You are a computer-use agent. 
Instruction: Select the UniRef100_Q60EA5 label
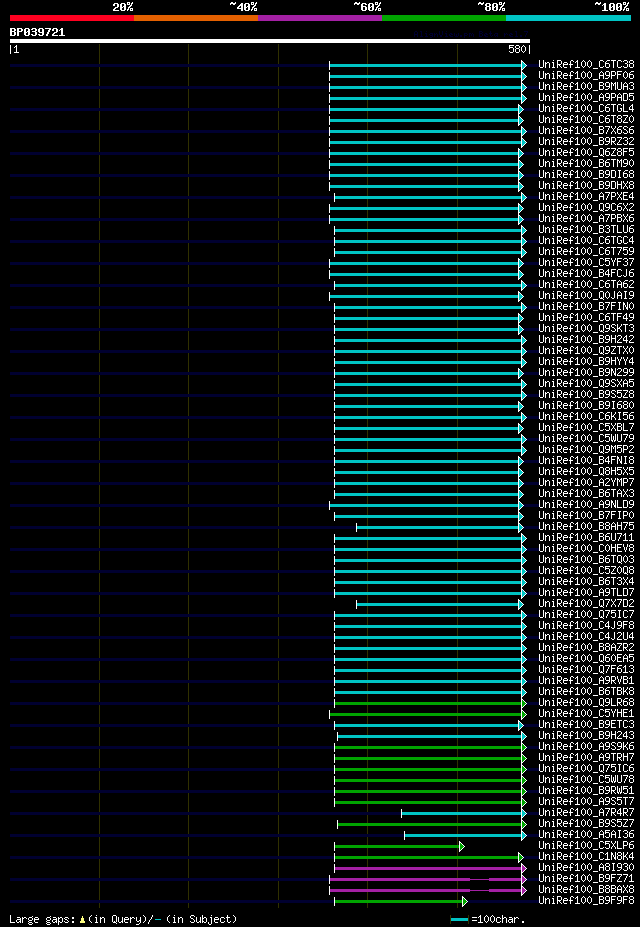click(586, 659)
